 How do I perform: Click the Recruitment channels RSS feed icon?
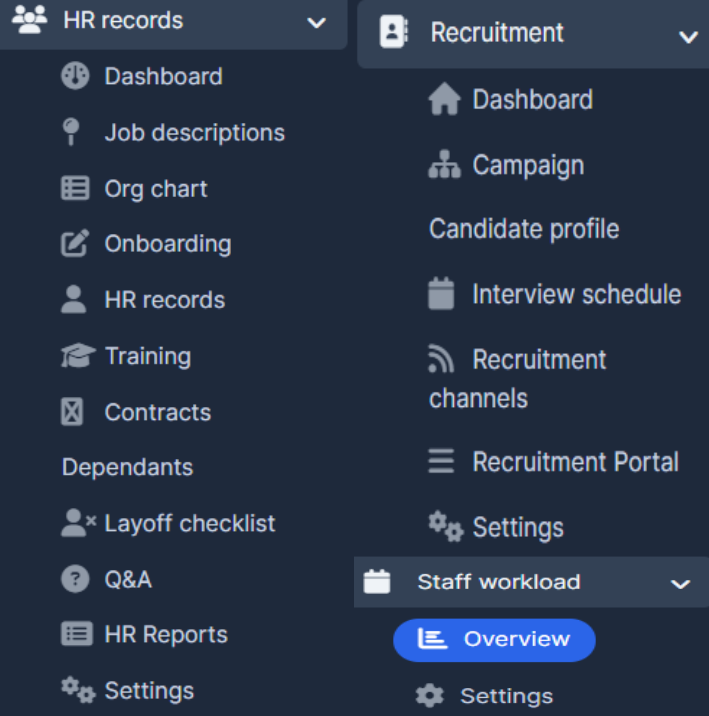click(x=441, y=360)
